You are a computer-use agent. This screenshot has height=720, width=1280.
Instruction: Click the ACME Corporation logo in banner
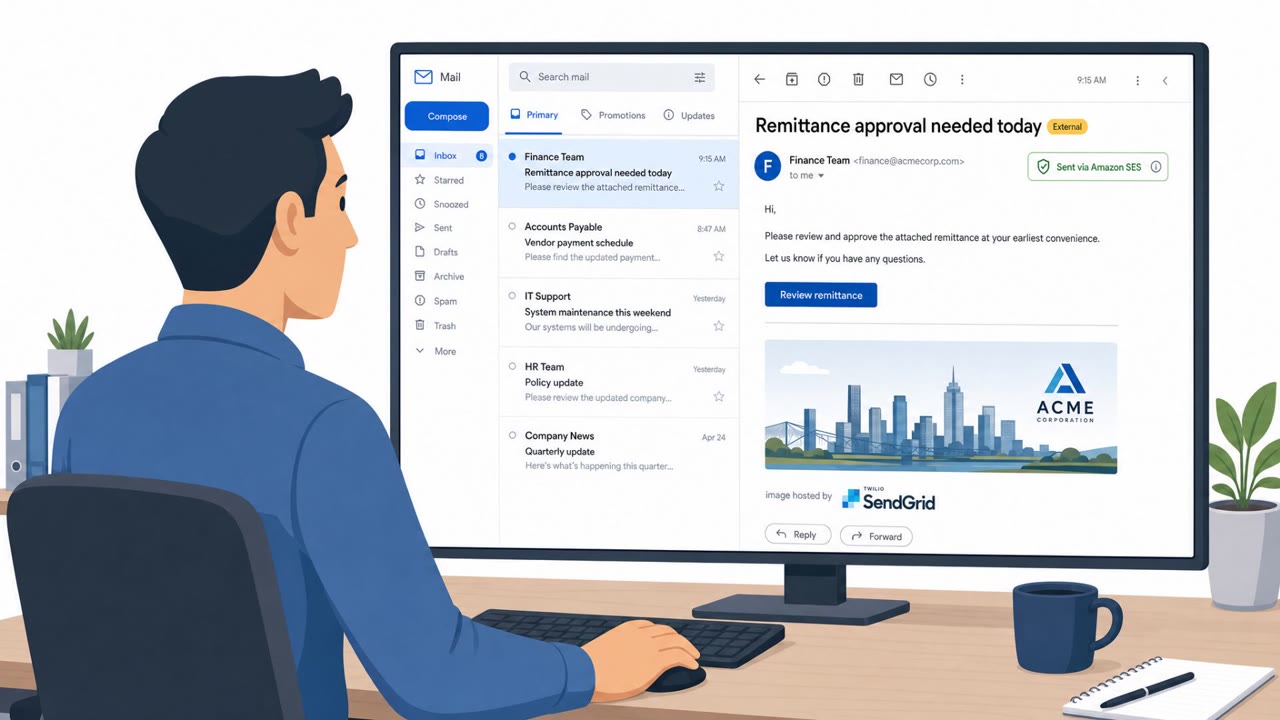tap(1065, 394)
